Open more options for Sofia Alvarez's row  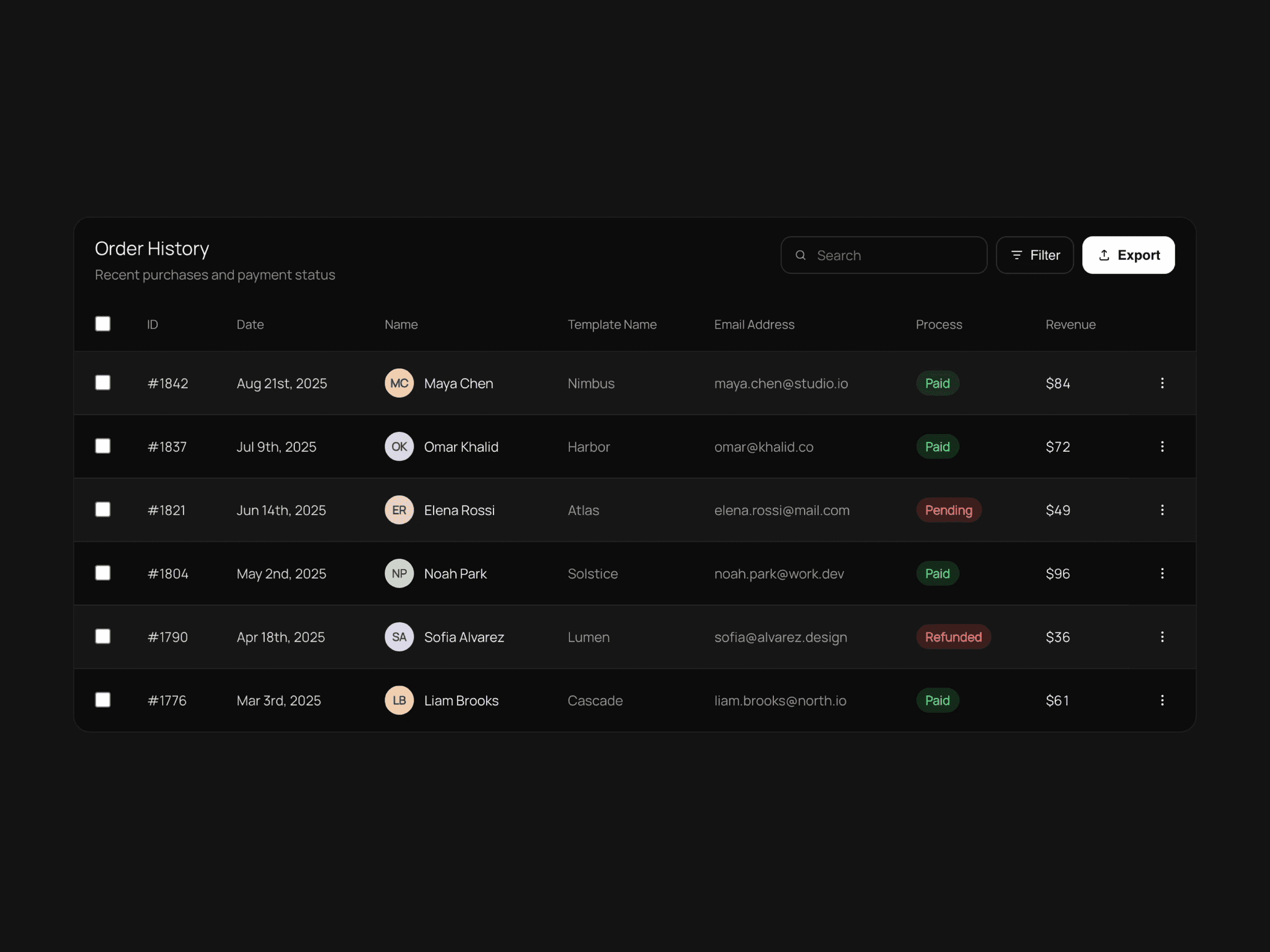point(1162,637)
